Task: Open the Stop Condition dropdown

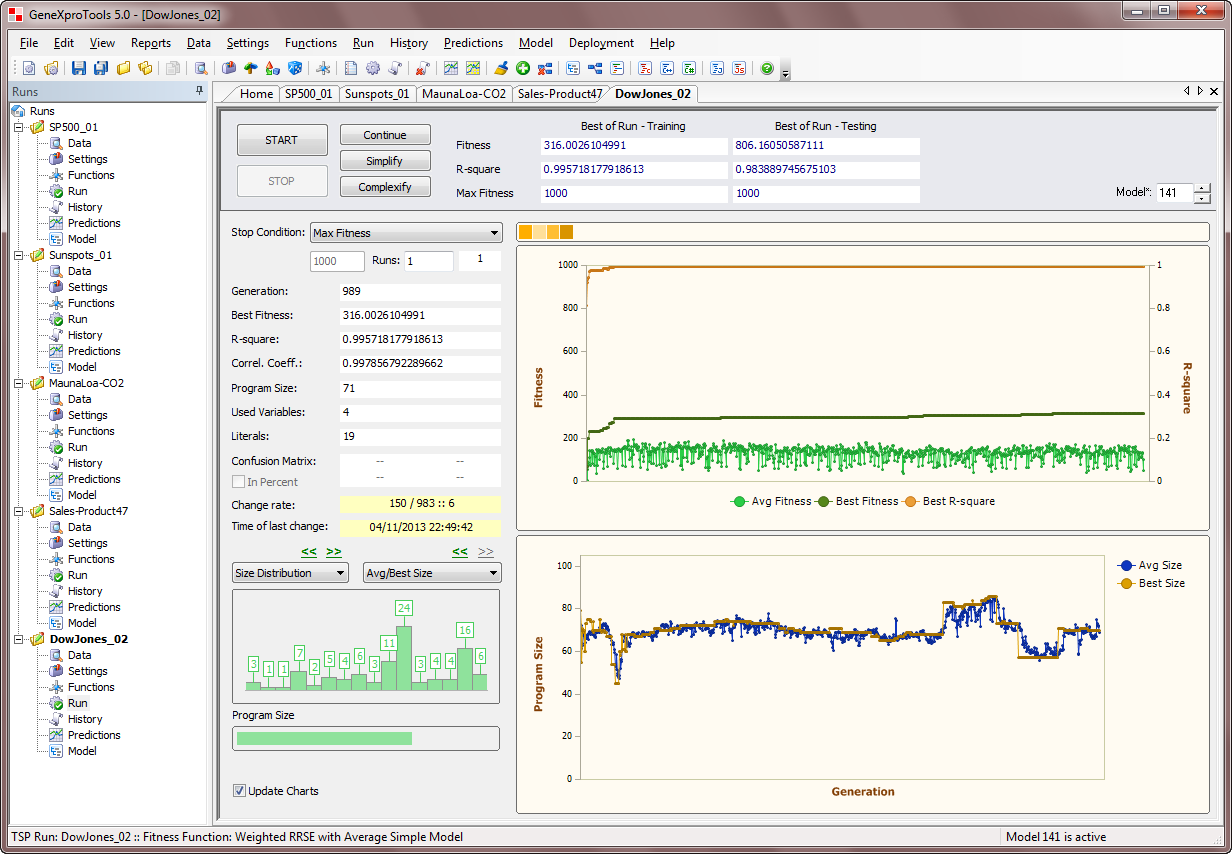Action: (x=405, y=233)
